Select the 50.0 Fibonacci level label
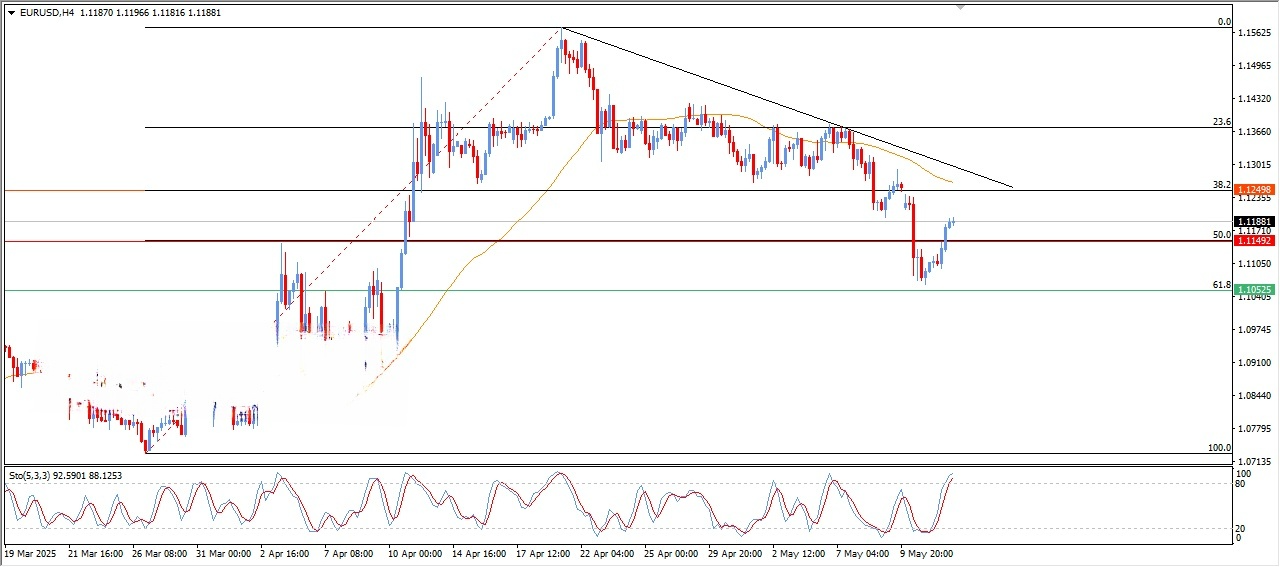1280x567 pixels. (1221, 235)
